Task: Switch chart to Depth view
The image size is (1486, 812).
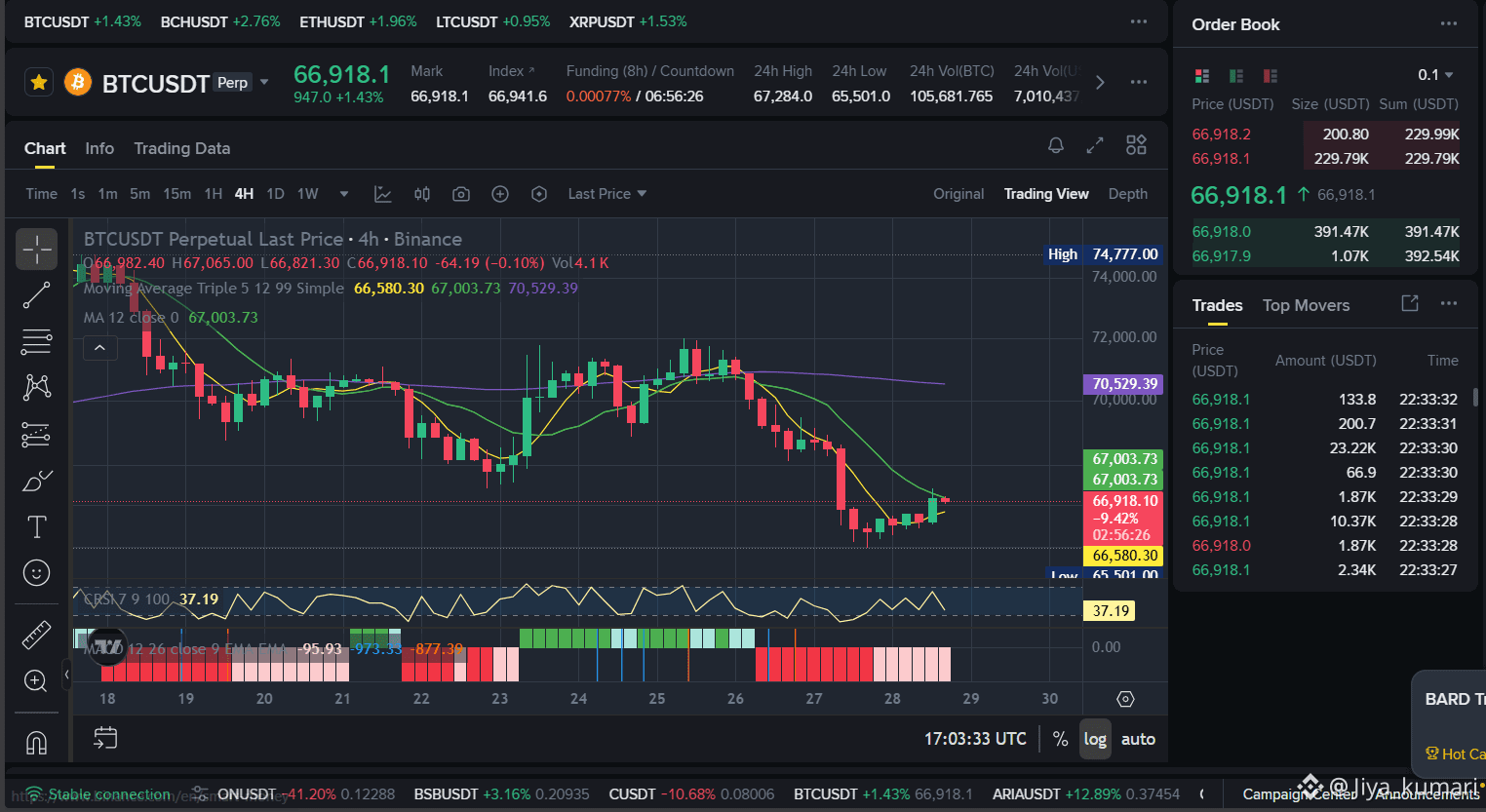Action: (1128, 194)
